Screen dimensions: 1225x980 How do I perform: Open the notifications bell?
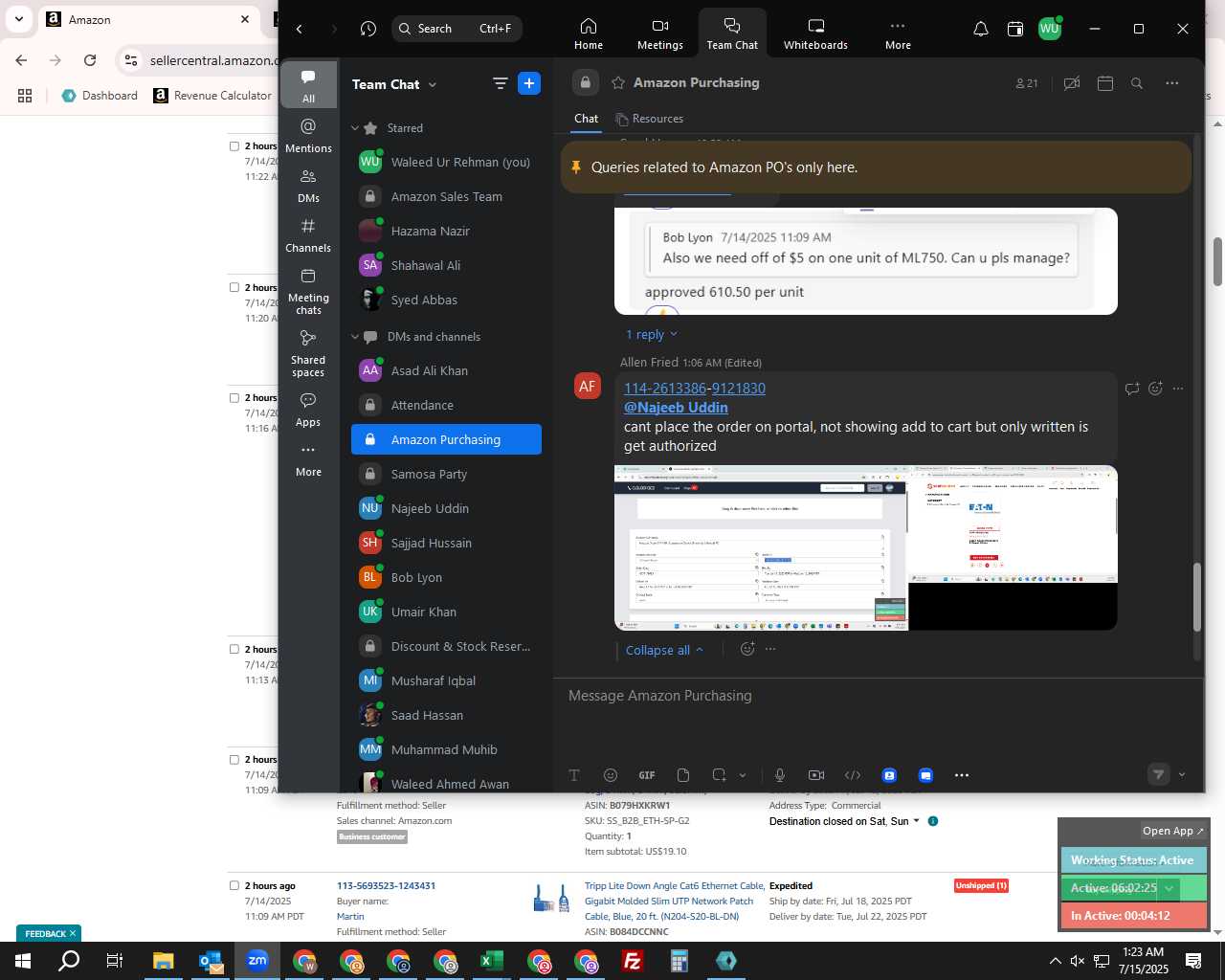980,29
